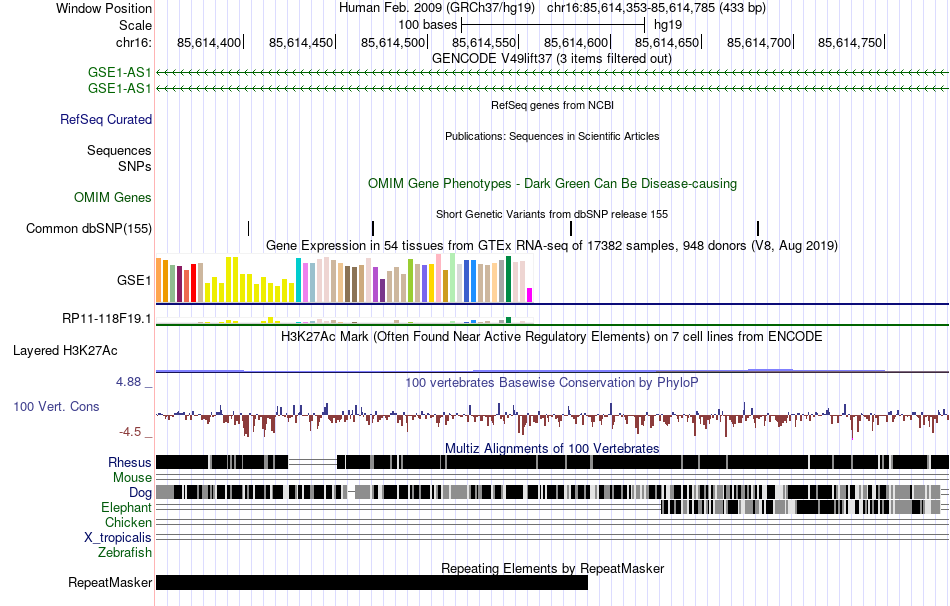
Task: Click the 85,614,700 ruler position label
Action: tap(759, 42)
